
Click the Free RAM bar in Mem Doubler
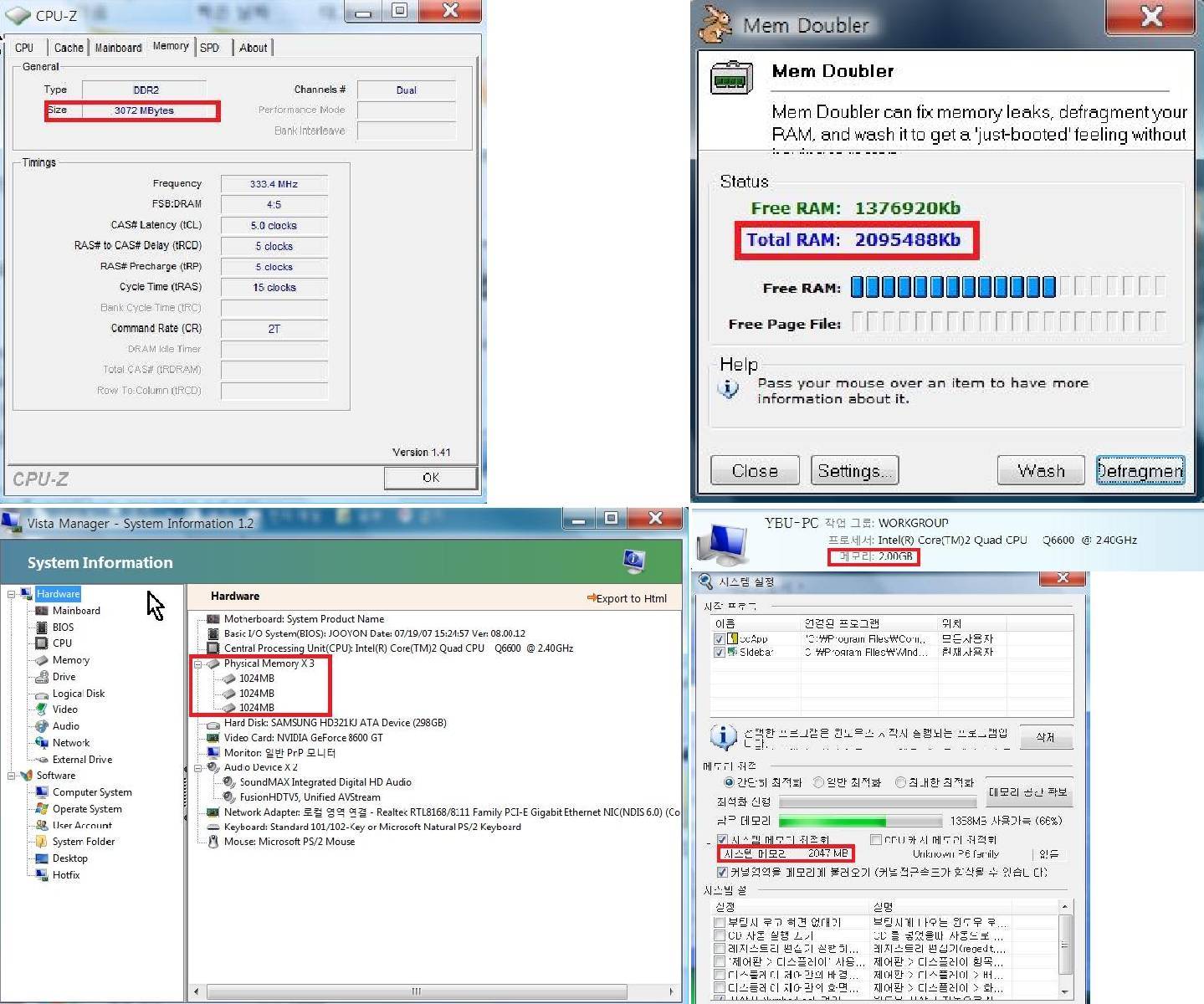click(x=1008, y=287)
